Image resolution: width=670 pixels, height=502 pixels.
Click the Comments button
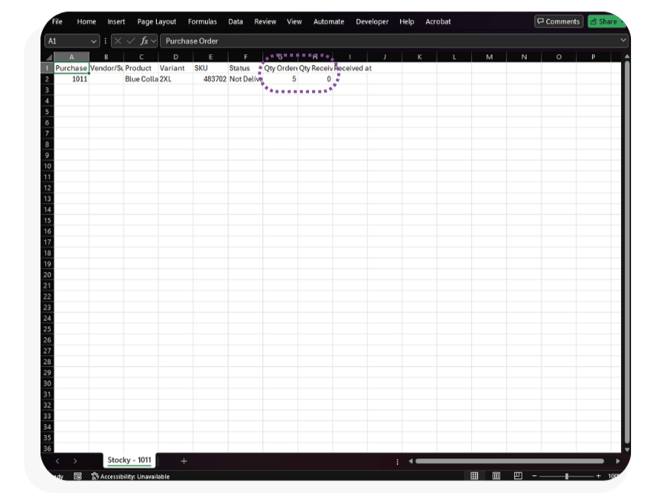(x=558, y=21)
